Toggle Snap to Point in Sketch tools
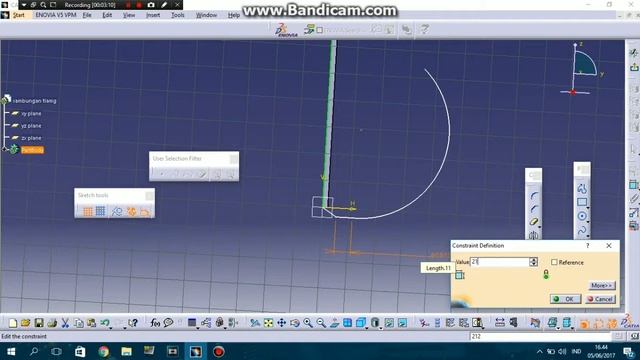Screen dimensions: 640x360 [x=100, y=211]
